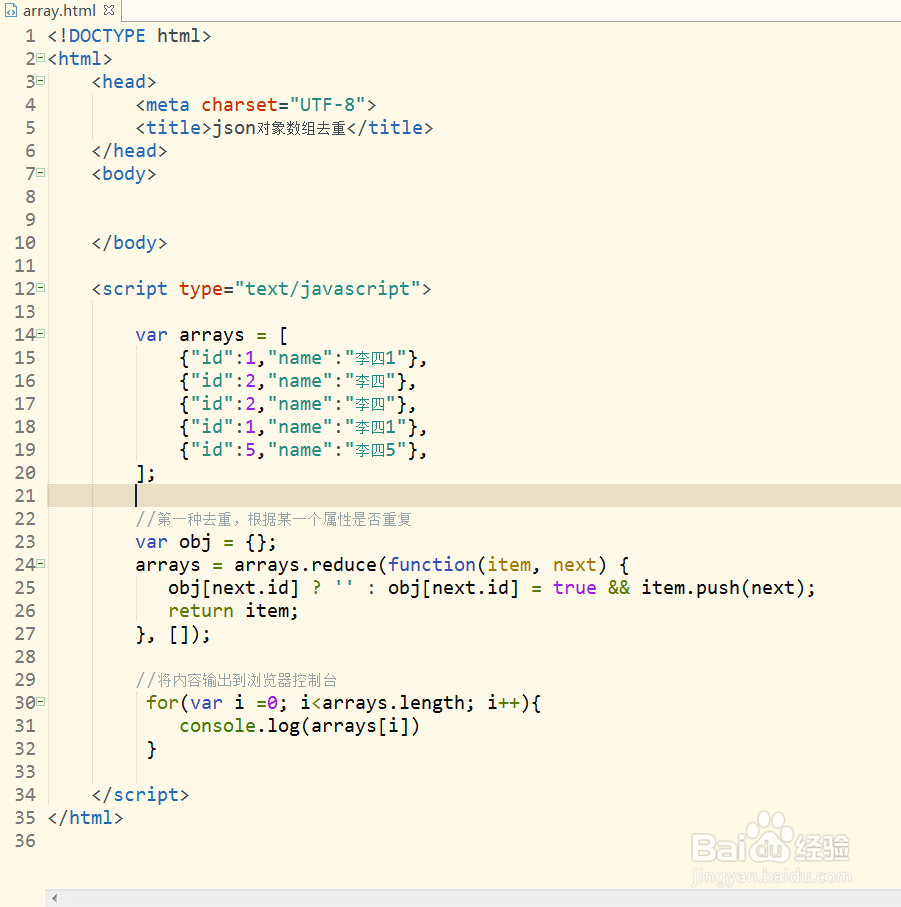The image size is (901, 907).
Task: Place cursor on the <!DOCTYPE html> line
Action: tap(130, 36)
